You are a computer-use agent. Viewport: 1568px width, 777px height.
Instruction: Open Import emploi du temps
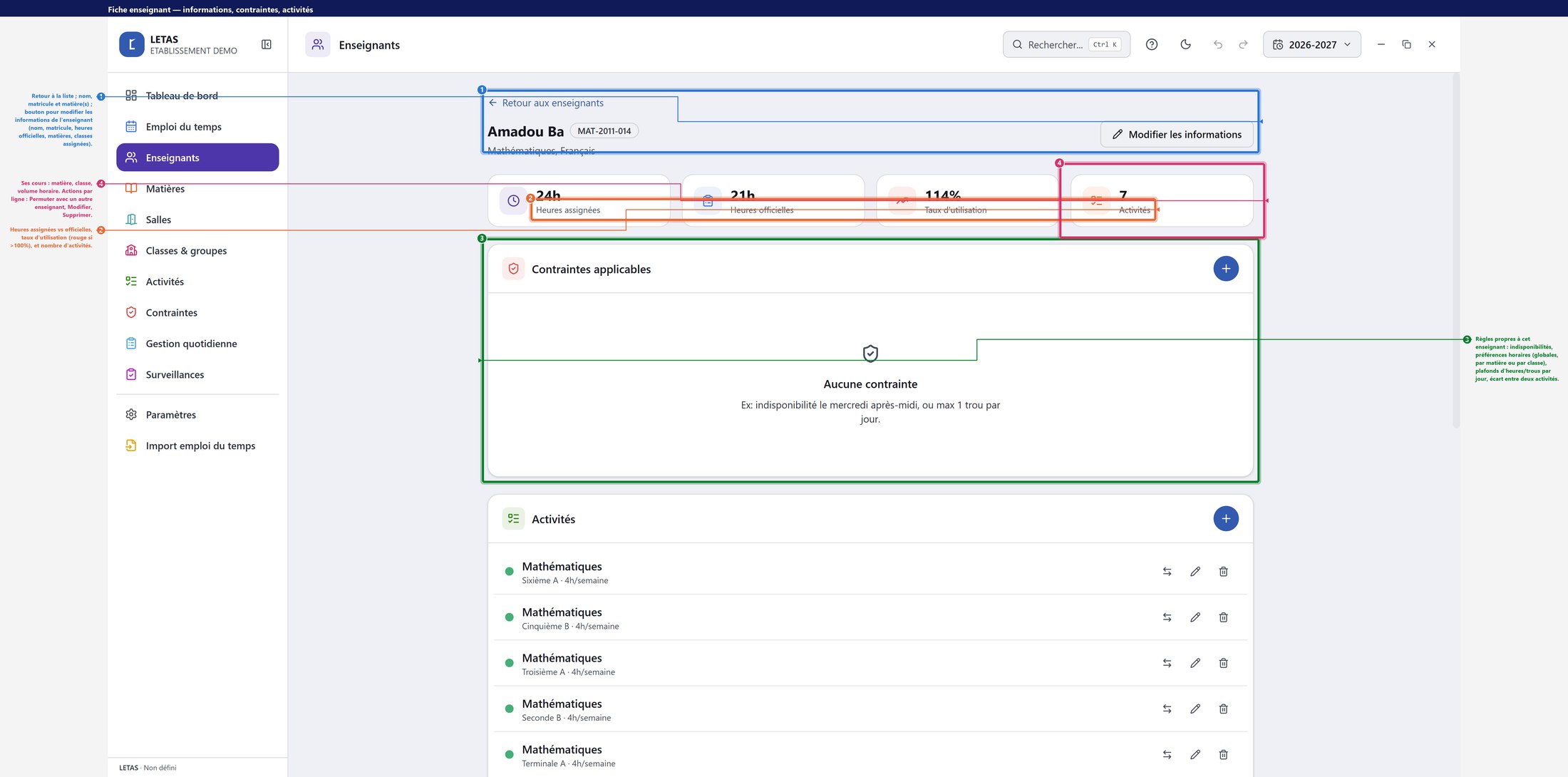[x=197, y=446]
